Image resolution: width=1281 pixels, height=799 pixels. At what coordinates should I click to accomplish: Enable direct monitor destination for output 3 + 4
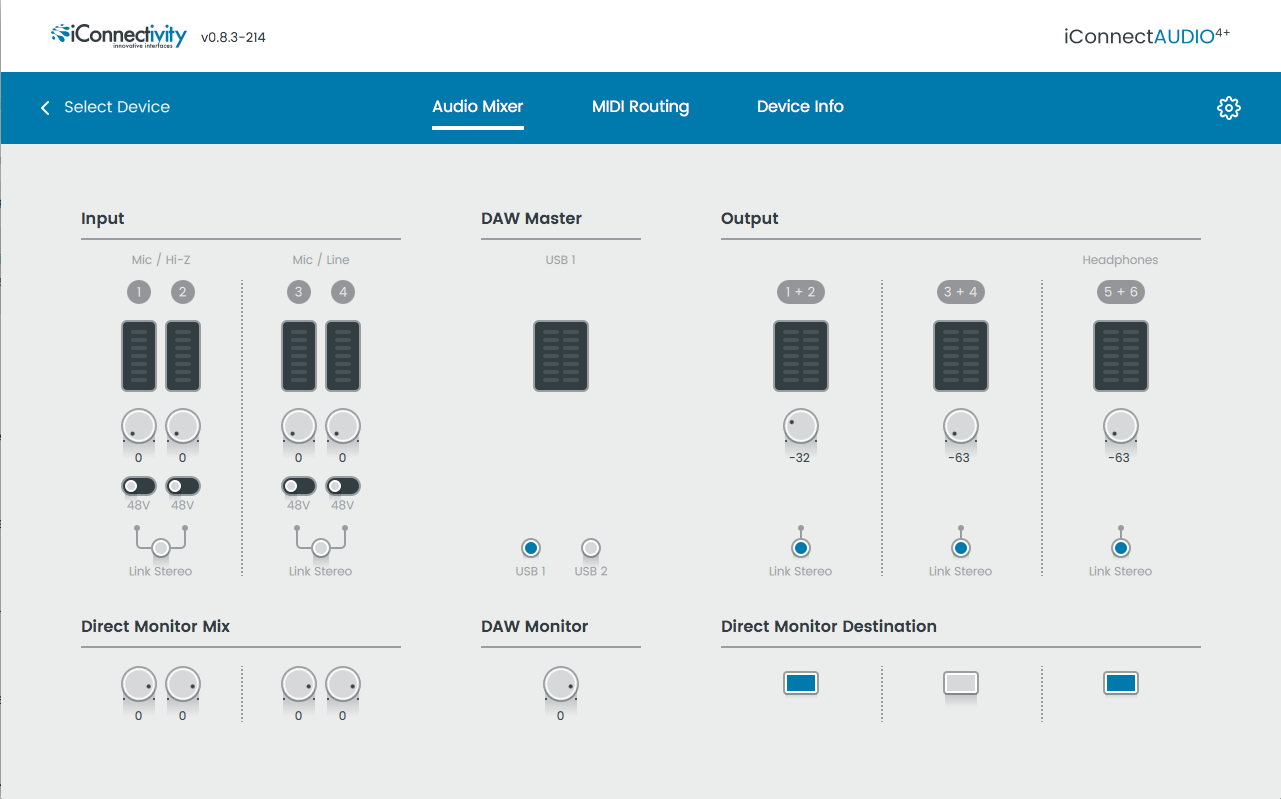(960, 683)
